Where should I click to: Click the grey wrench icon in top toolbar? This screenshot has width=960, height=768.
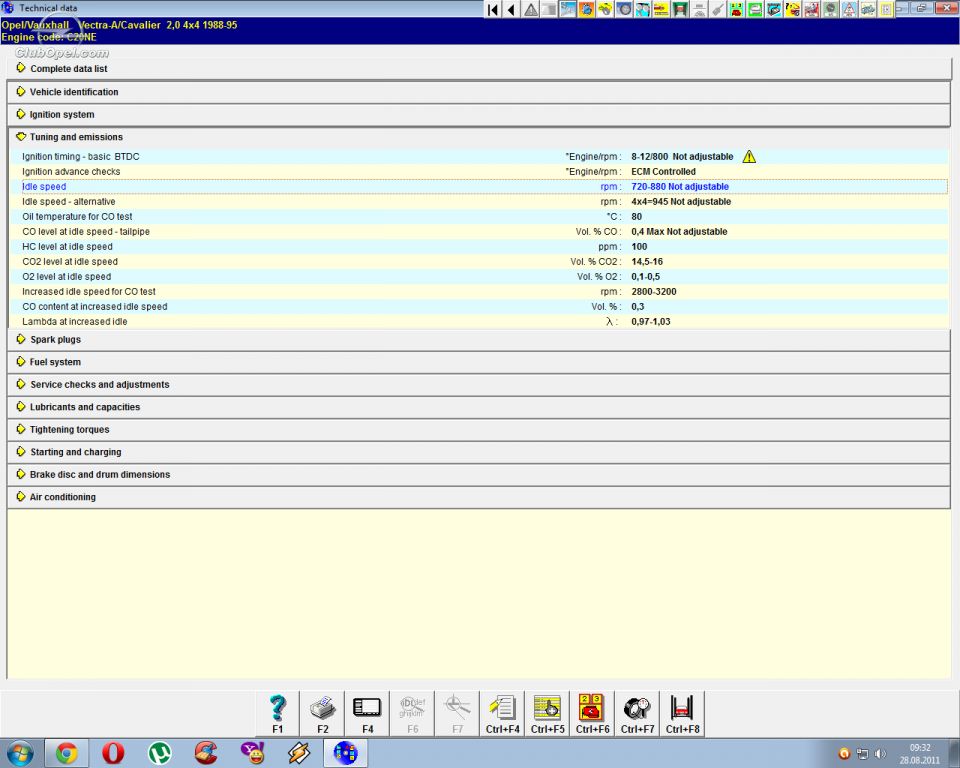pos(718,9)
